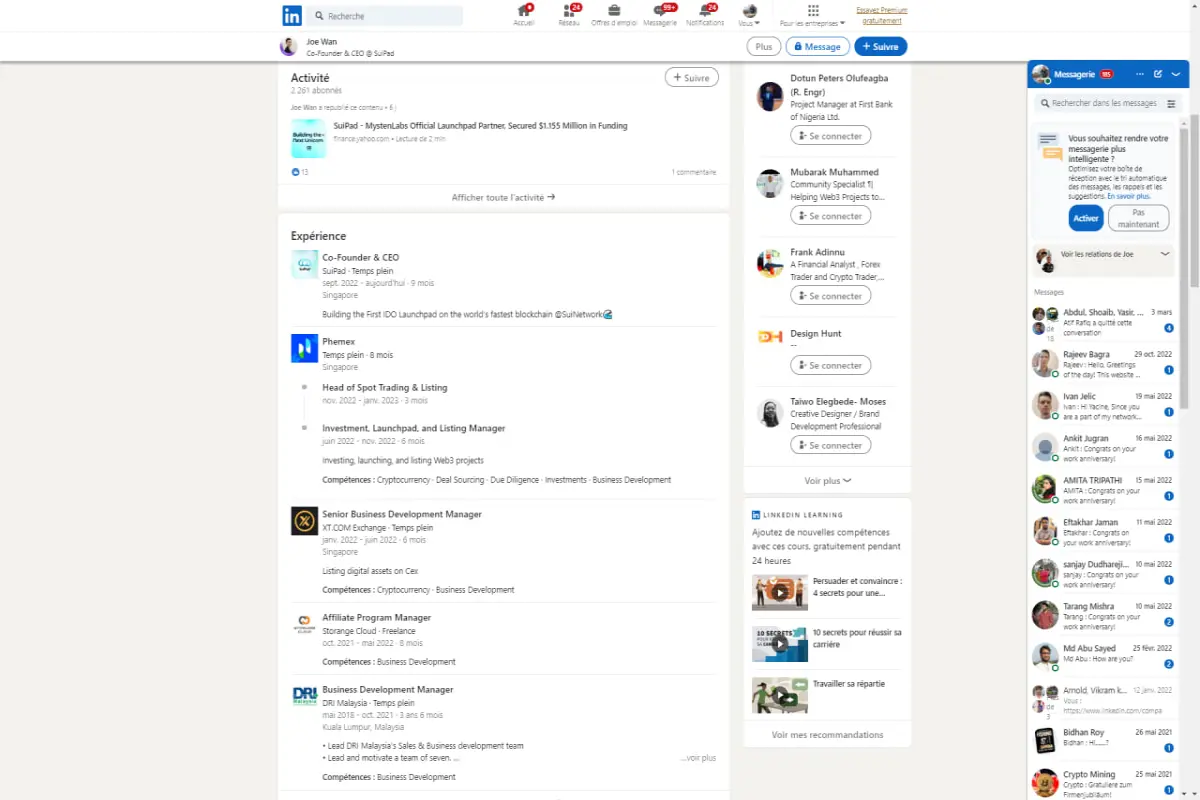The width and height of the screenshot is (1200, 800).
Task: Open Offres d'emploi jobs icon
Action: pyautogui.click(x=614, y=15)
